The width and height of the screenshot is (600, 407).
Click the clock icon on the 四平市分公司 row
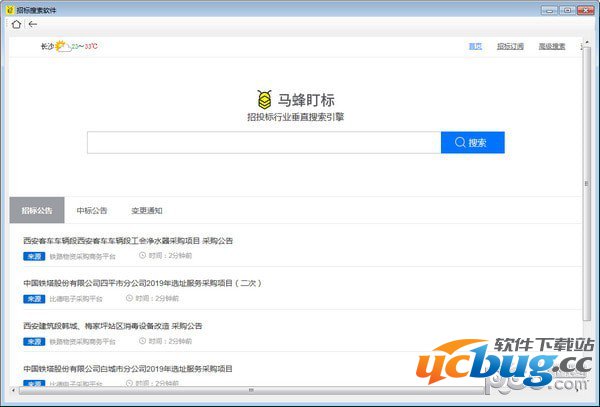coord(129,298)
